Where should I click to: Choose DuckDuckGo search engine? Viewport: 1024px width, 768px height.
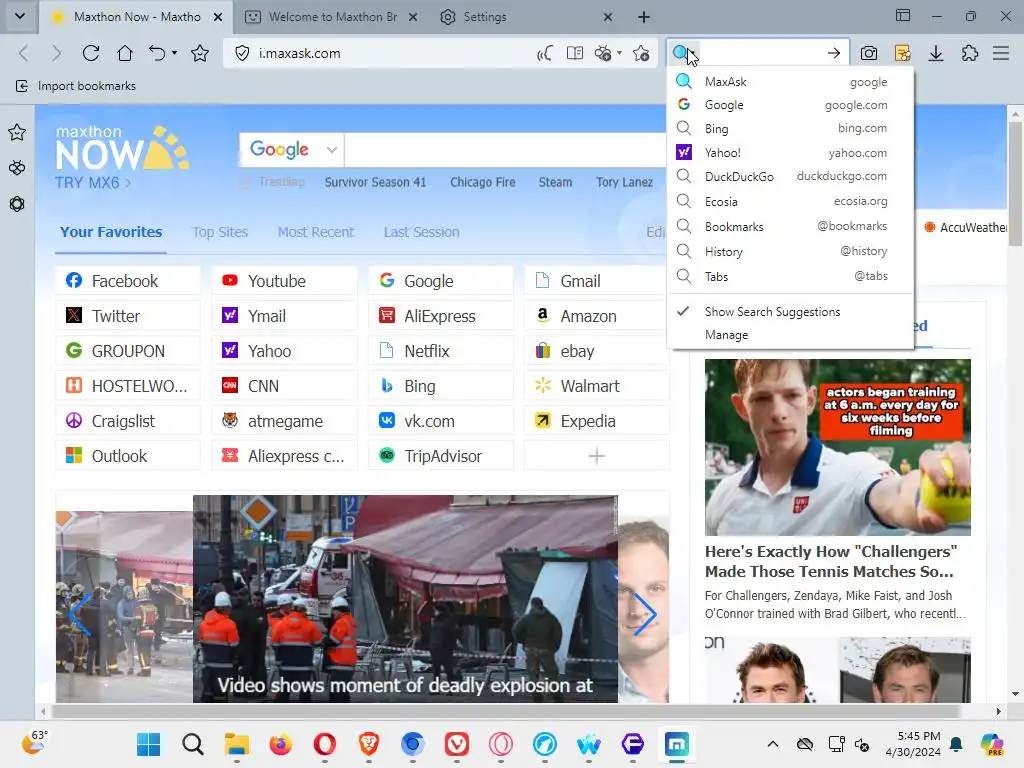coord(790,176)
